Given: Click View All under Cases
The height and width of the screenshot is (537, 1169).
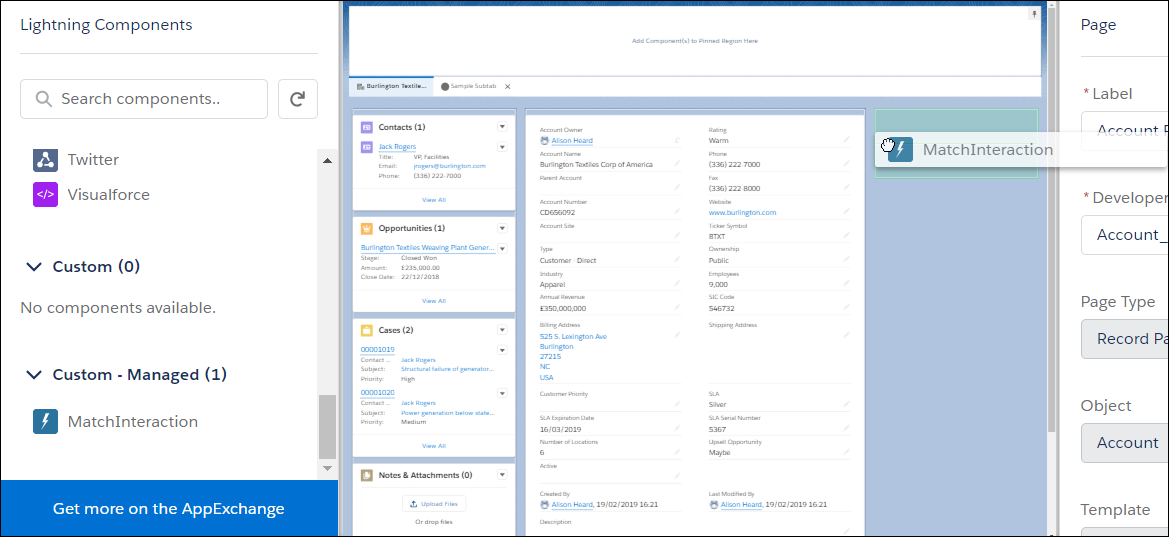Looking at the screenshot, I should pyautogui.click(x=434, y=445).
